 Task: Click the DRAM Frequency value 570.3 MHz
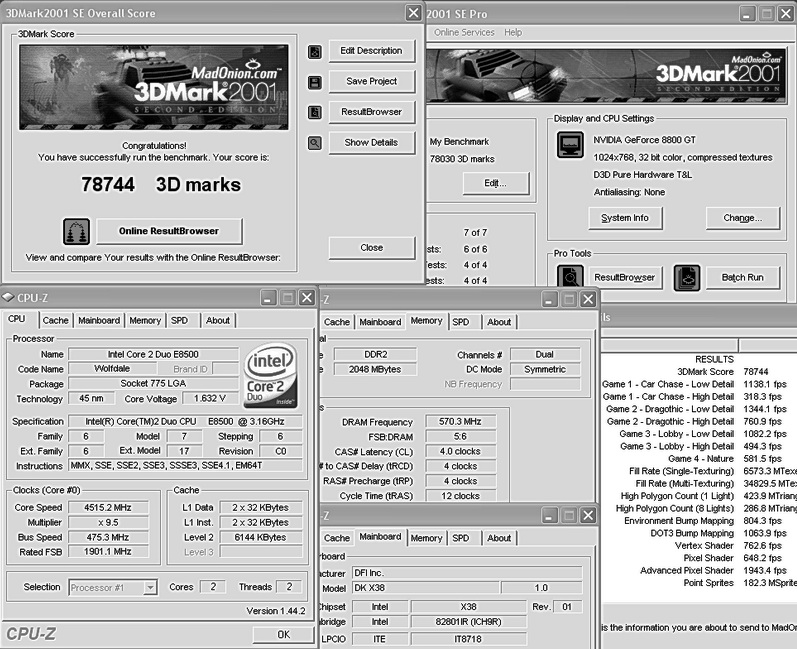[x=461, y=422]
